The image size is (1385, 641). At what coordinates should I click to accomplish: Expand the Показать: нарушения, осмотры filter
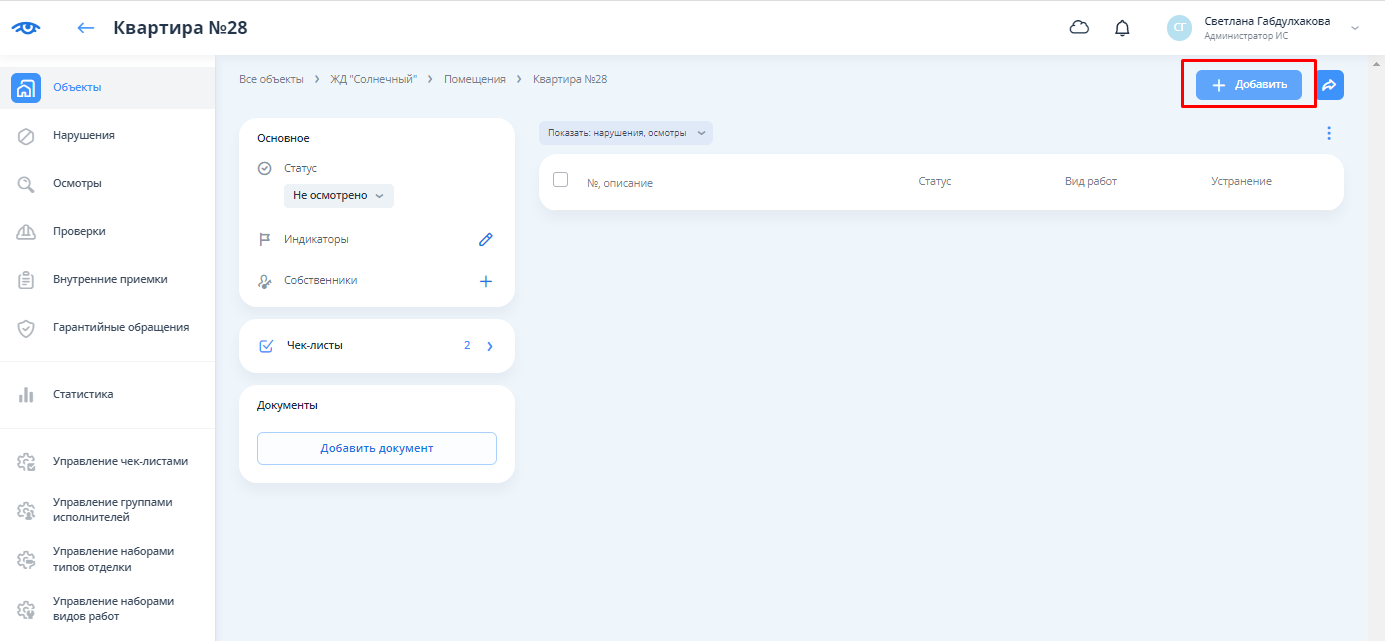coord(625,133)
